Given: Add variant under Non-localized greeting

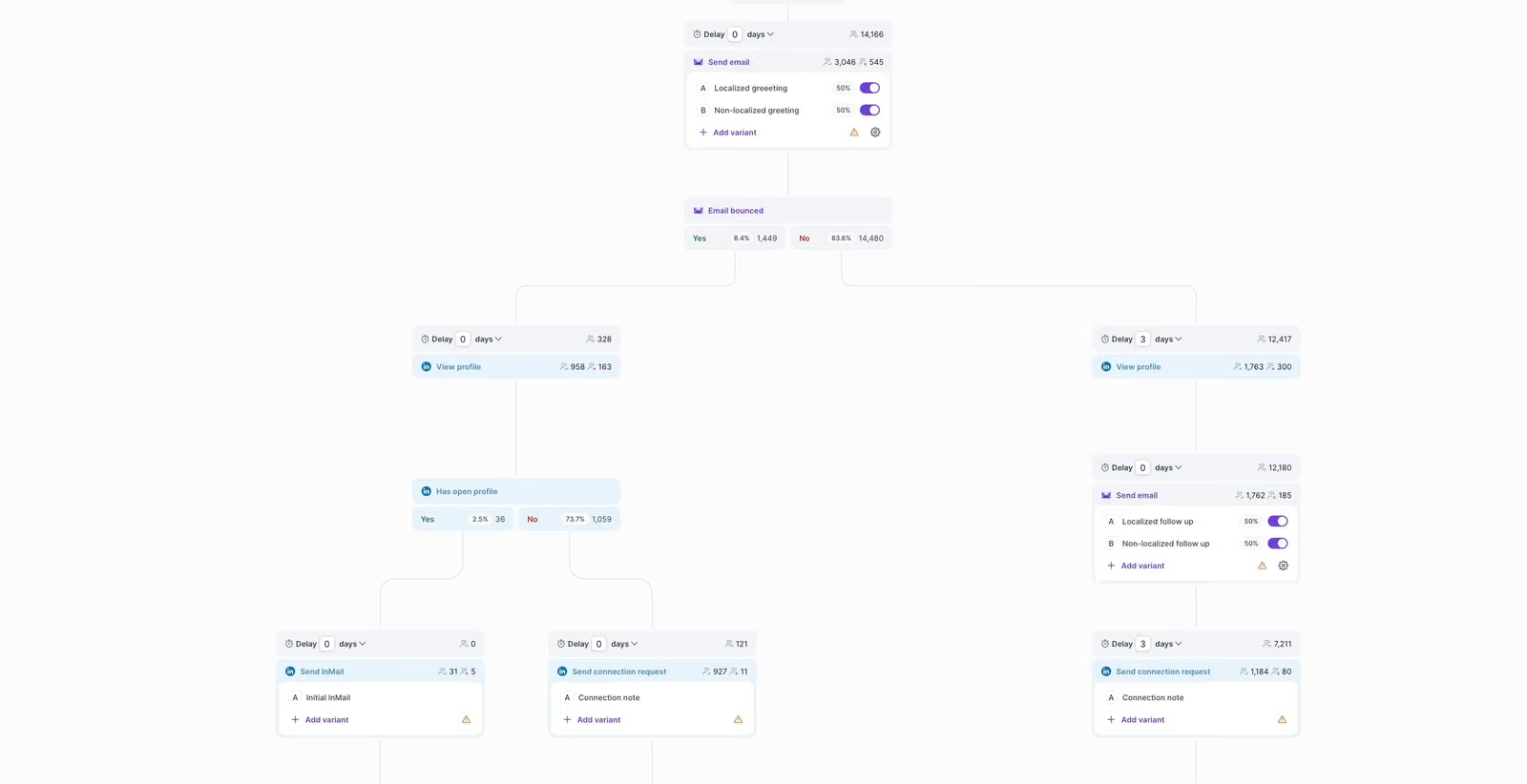Looking at the screenshot, I should click(728, 133).
